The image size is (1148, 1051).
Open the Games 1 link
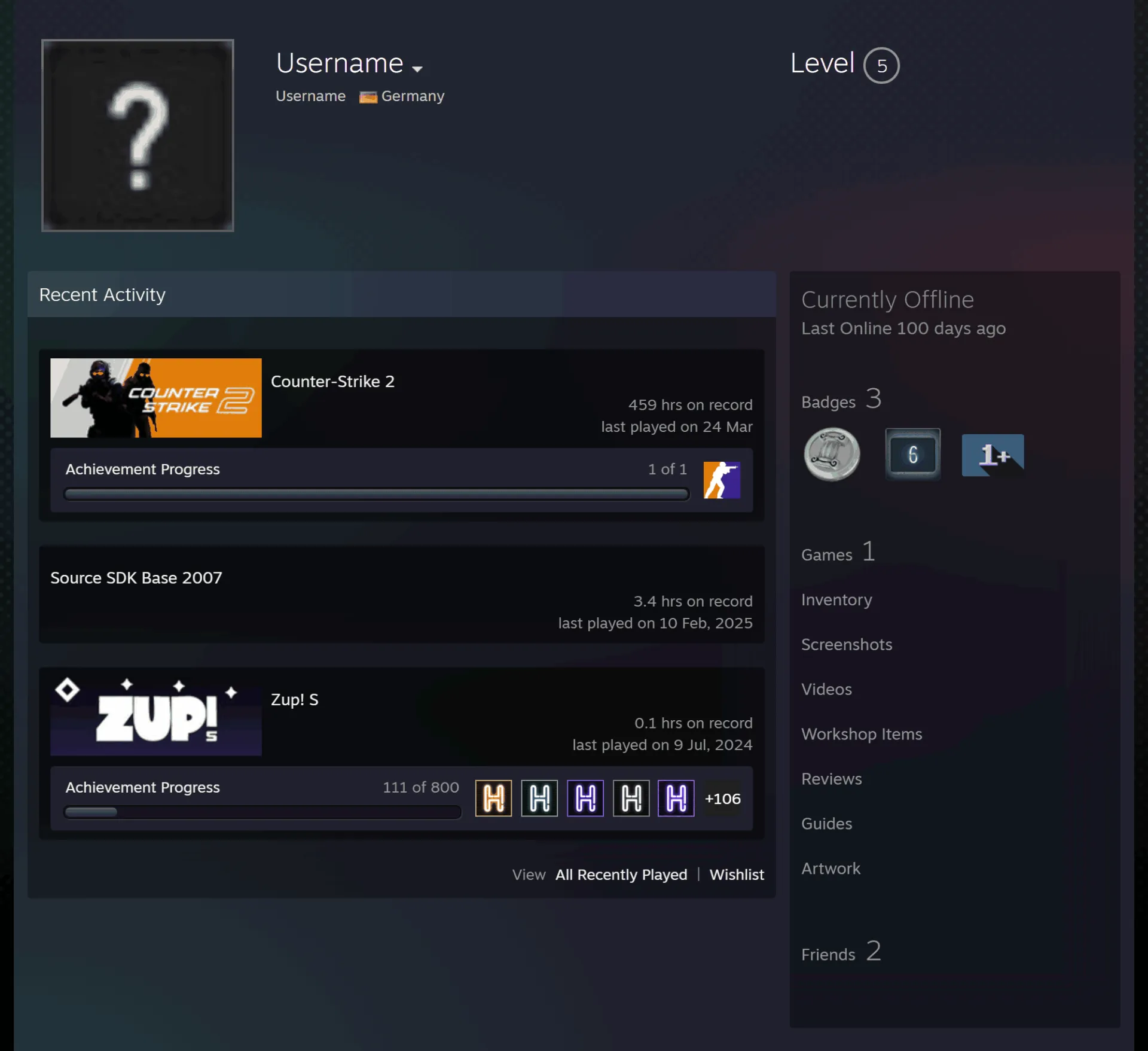(x=838, y=553)
